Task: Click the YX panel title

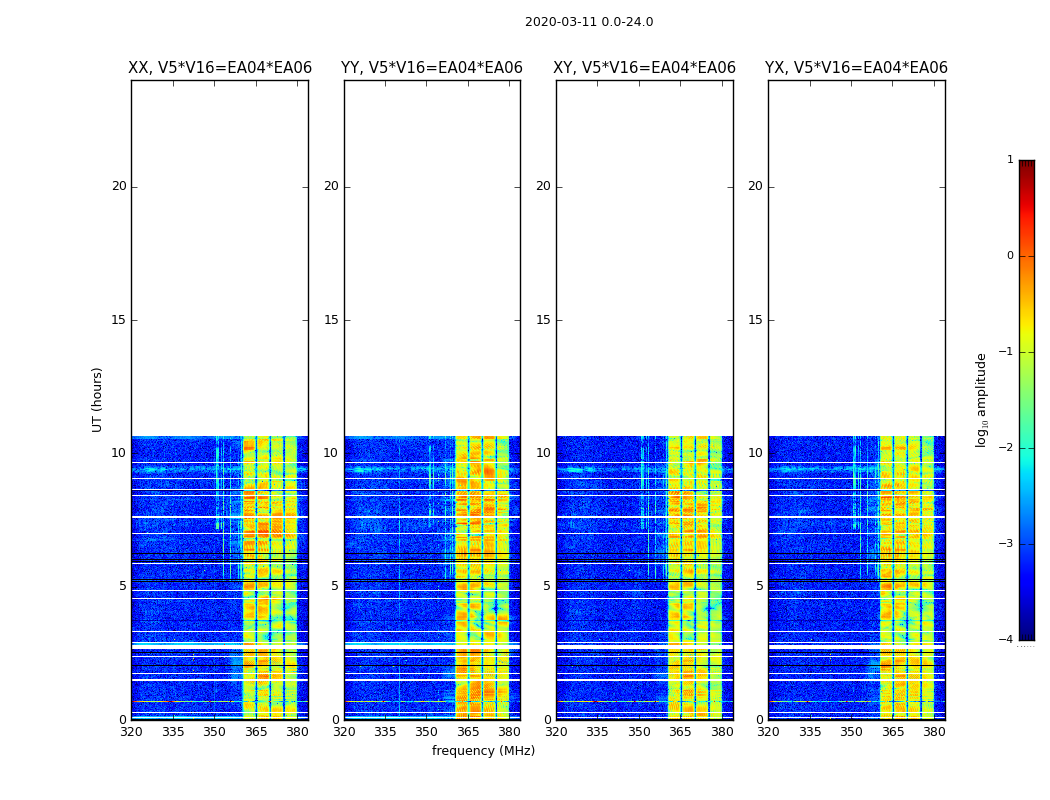Action: [x=857, y=68]
